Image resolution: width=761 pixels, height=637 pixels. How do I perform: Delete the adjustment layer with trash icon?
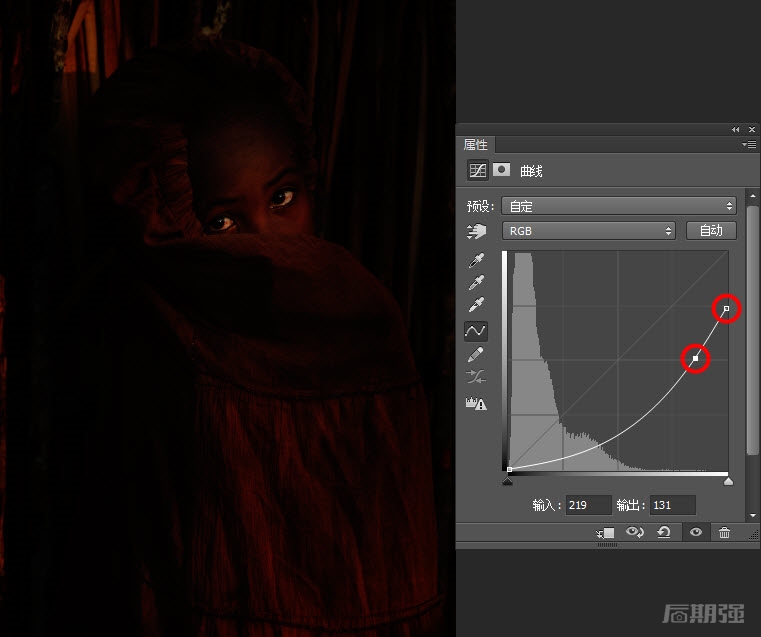[724, 532]
